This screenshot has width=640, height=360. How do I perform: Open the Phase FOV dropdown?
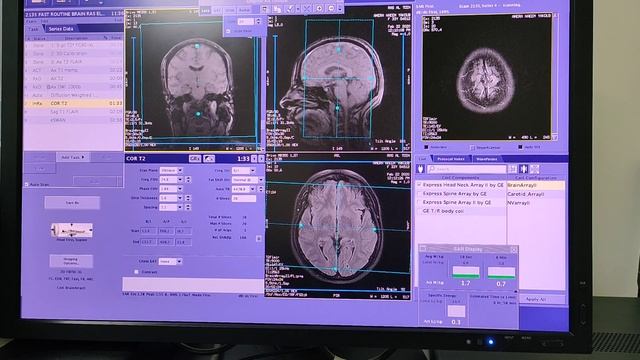[x=180, y=189]
